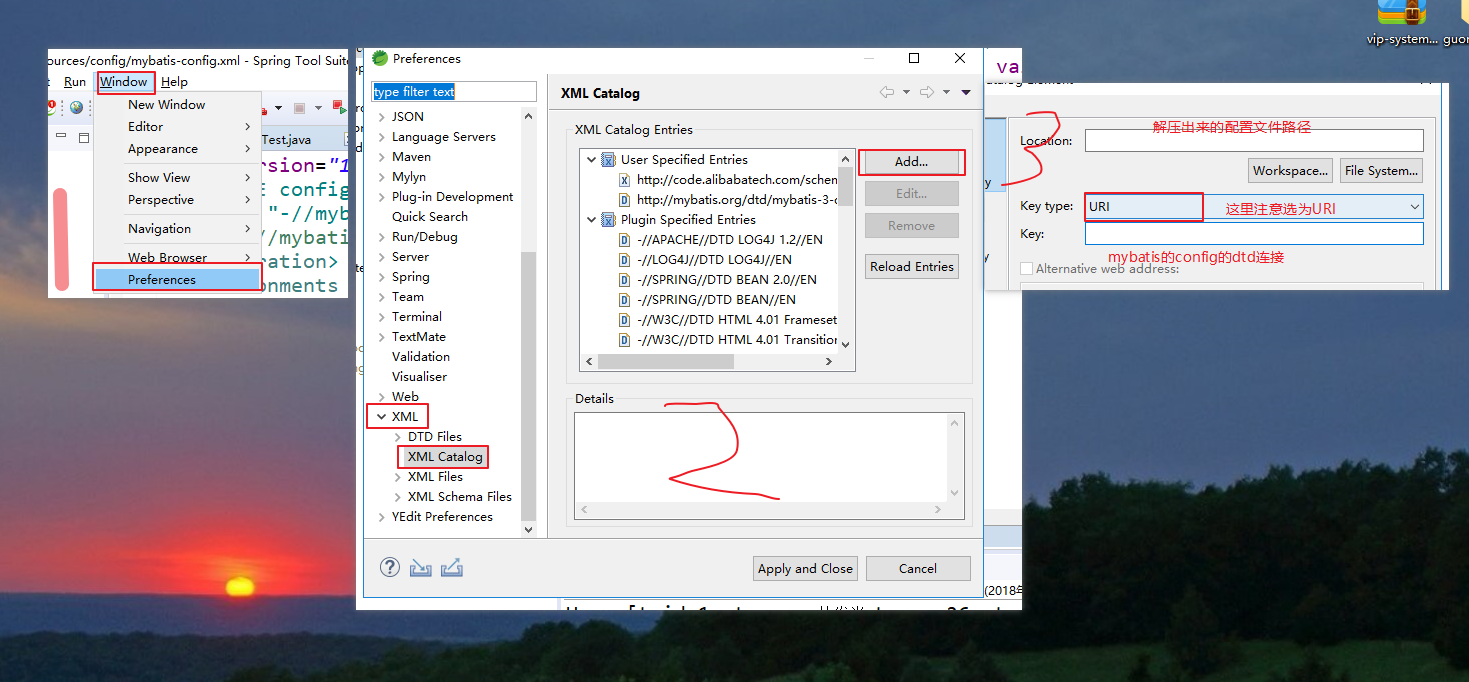Expand the Spring preferences node
The image size is (1469, 682).
[381, 277]
